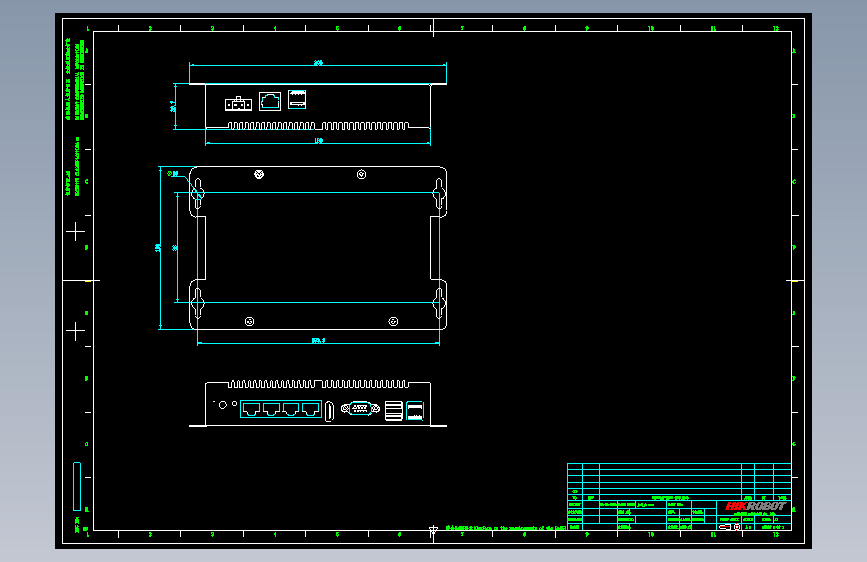The width and height of the screenshot is (867, 562).
Task: Select the upper-right screw in the plan view
Action: click(362, 174)
